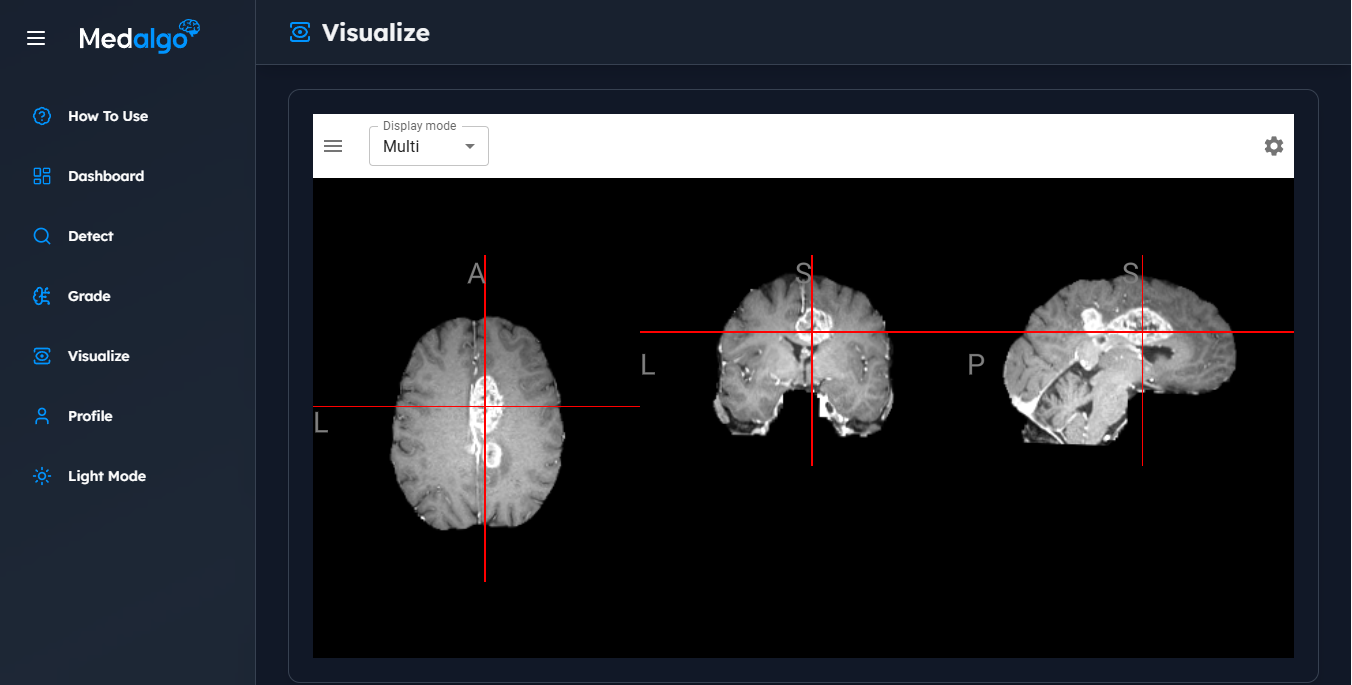Click the Dashboard grid icon
The height and width of the screenshot is (685, 1352).
click(42, 176)
